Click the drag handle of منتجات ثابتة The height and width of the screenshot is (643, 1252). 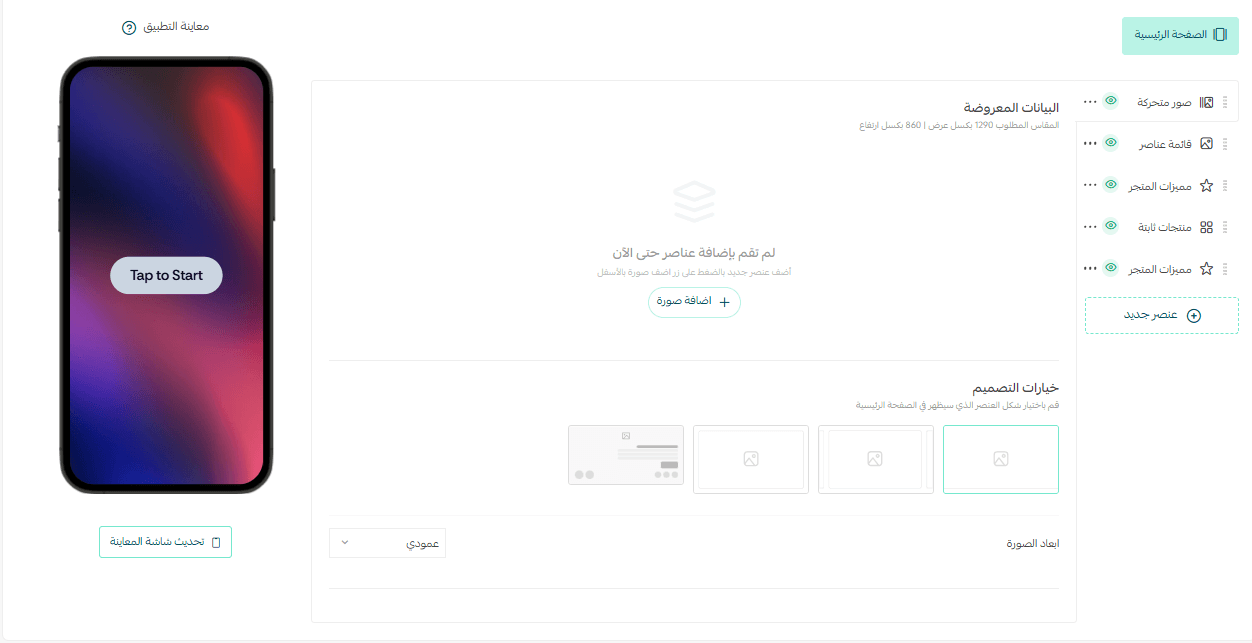pyautogui.click(x=1225, y=227)
